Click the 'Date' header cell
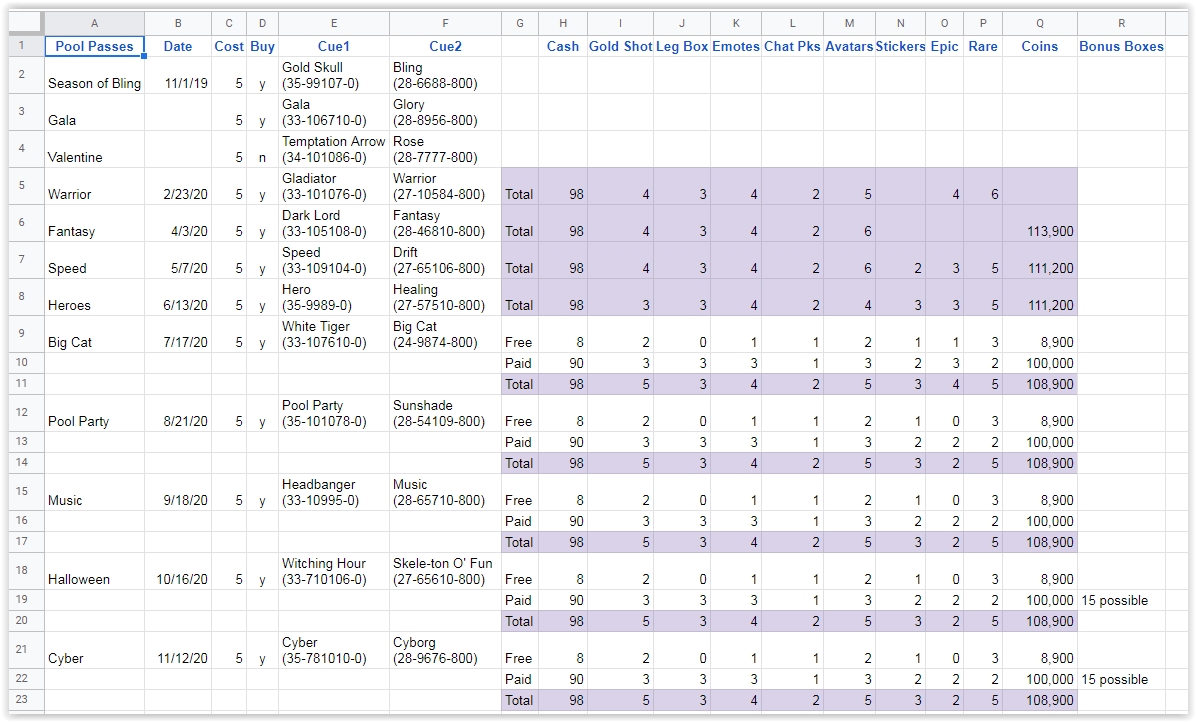This screenshot has height=722, width=1196. click(178, 46)
